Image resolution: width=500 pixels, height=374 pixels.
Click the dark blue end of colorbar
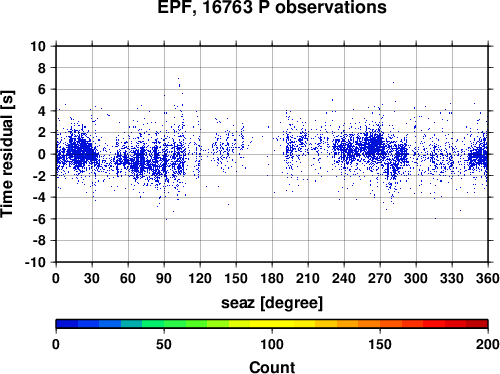(67, 324)
